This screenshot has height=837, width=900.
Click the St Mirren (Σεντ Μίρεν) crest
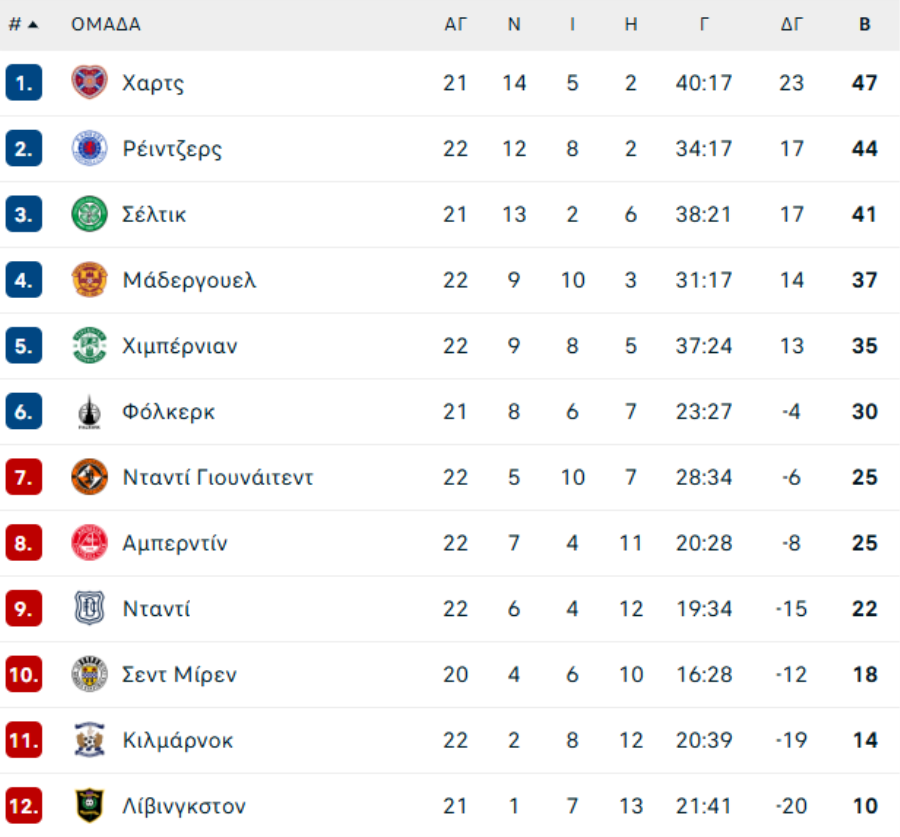(89, 675)
